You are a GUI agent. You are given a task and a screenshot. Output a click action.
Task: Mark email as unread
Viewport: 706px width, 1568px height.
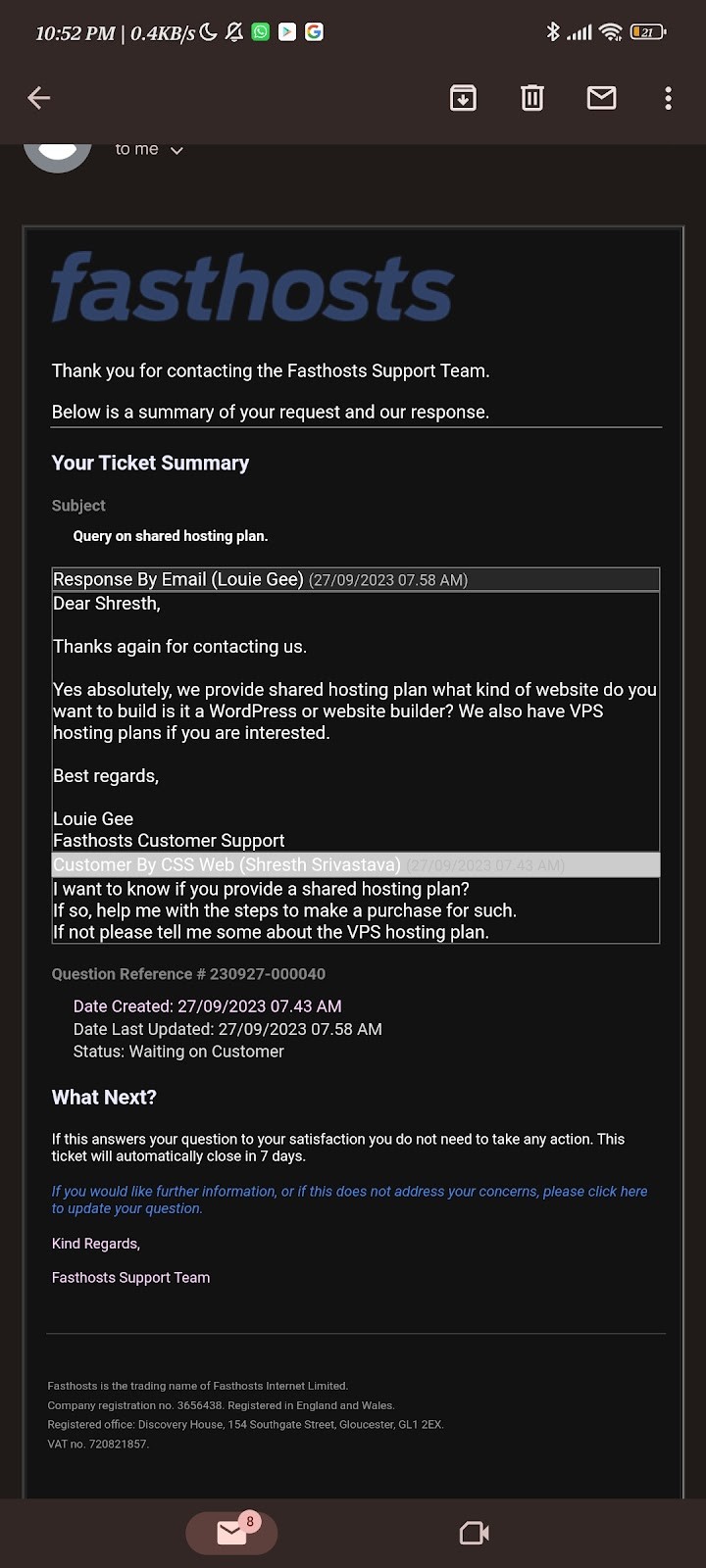pos(601,98)
